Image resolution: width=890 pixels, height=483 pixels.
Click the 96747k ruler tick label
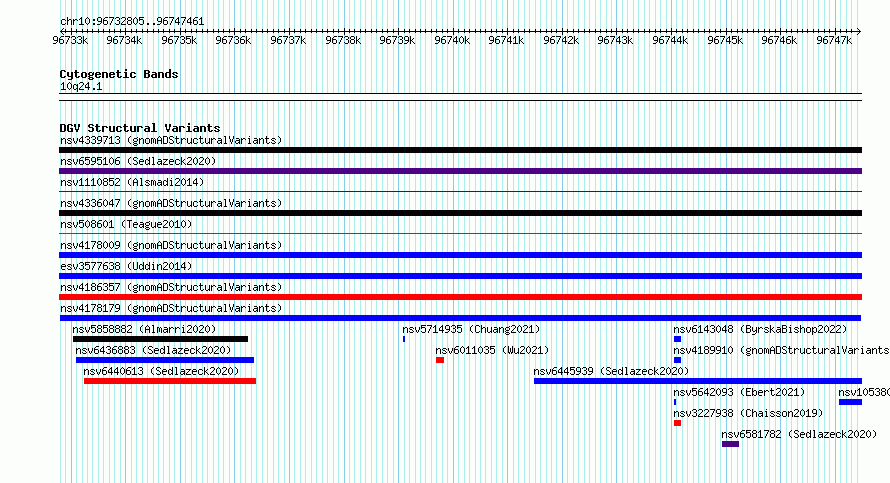pos(834,40)
